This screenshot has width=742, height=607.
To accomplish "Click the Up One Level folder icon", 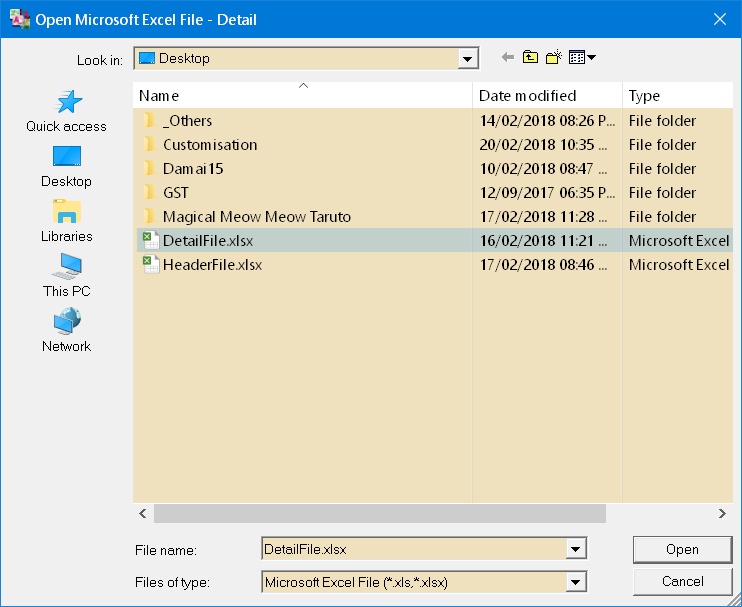I will tap(531, 58).
